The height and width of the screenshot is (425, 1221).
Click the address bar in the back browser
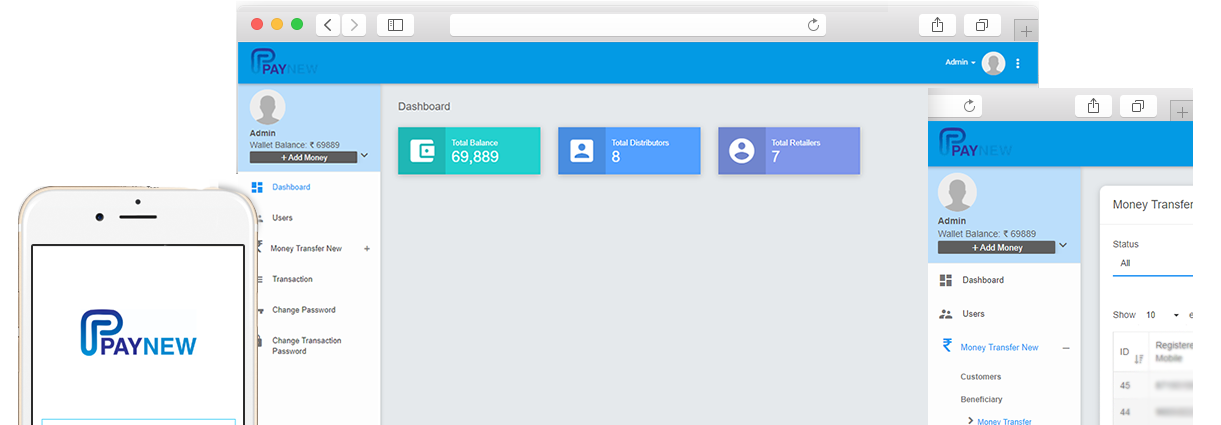pyautogui.click(x=637, y=25)
